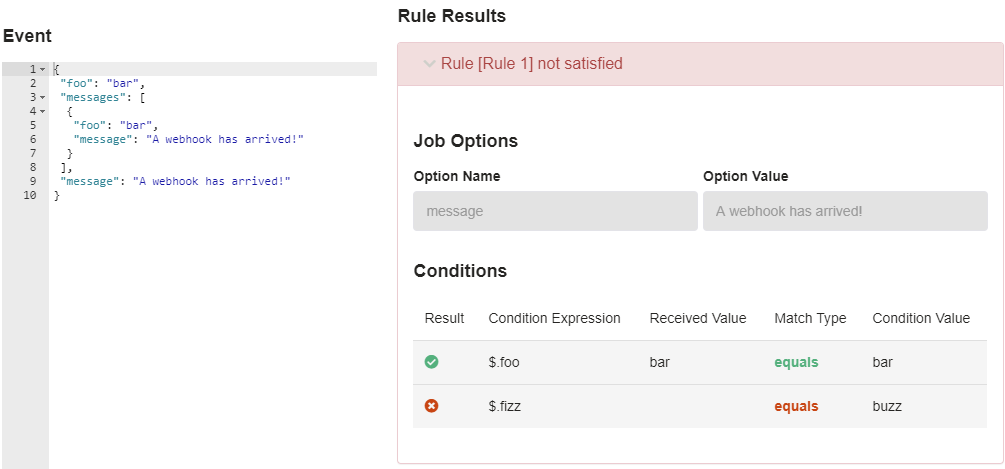Select the $.foo condition expression

tap(504, 363)
